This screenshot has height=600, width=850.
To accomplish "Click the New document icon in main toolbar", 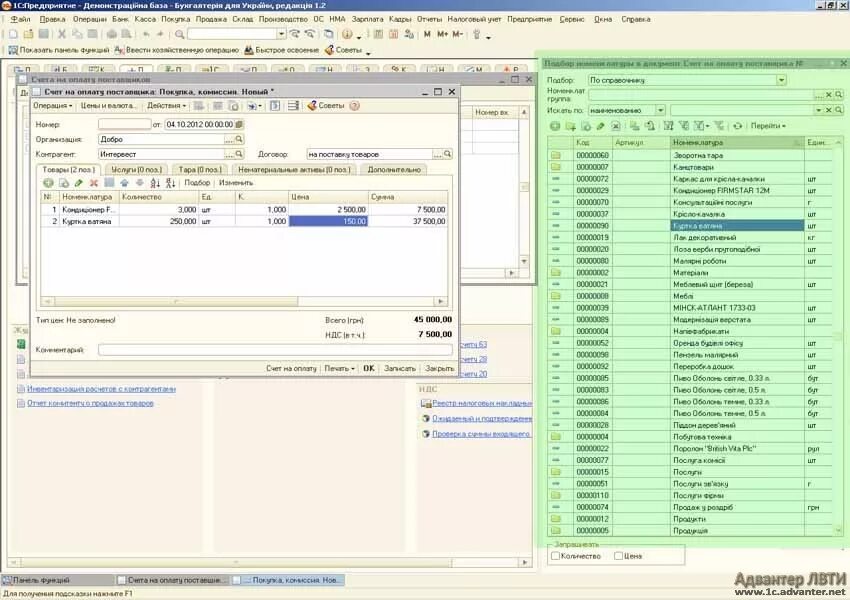I will pos(14,34).
